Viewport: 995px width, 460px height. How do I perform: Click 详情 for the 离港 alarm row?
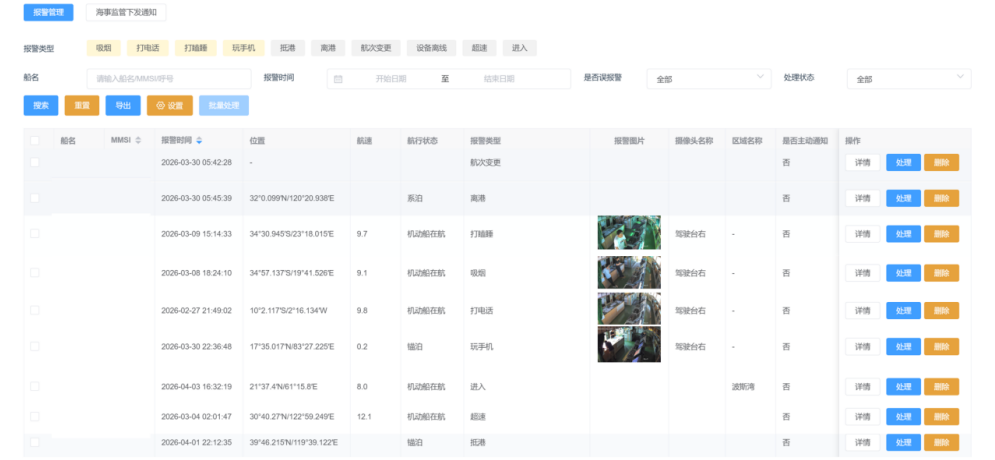(862, 198)
